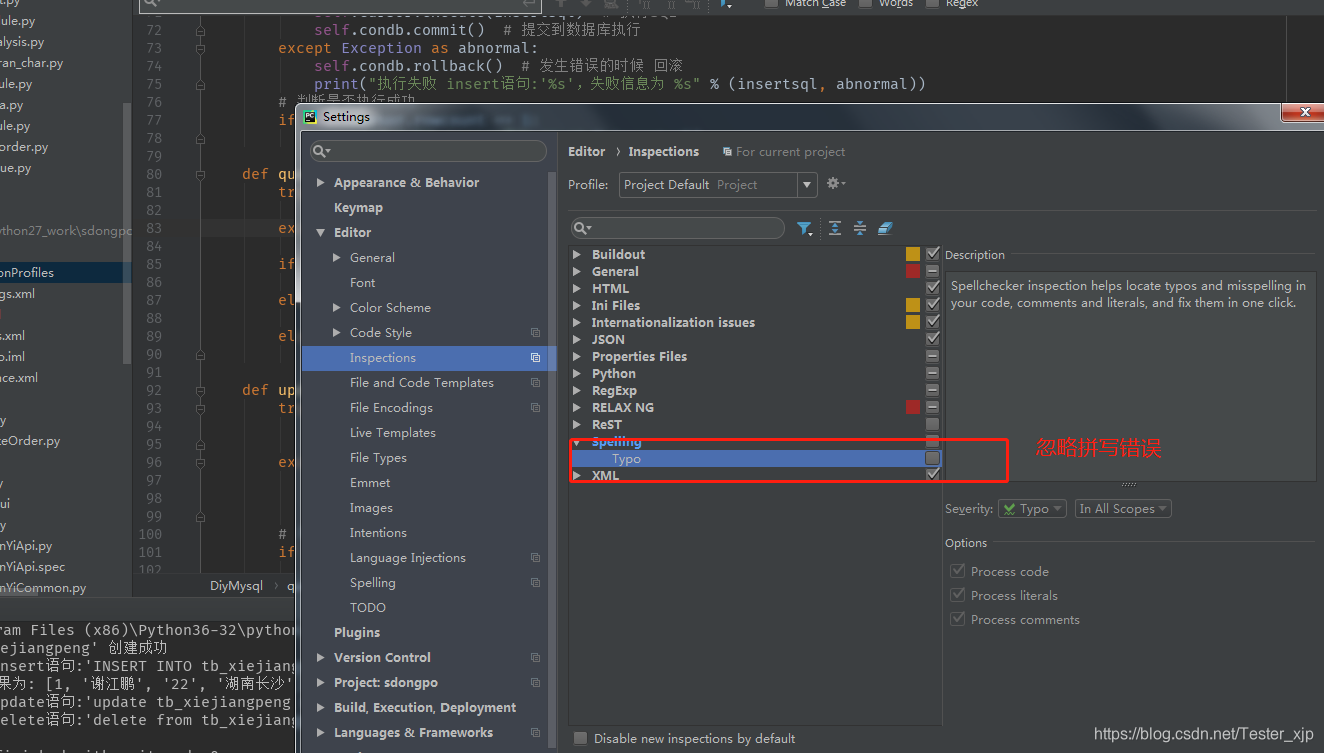Focus the inspections search field
This screenshot has width=1324, height=753.
pyautogui.click(x=678, y=229)
